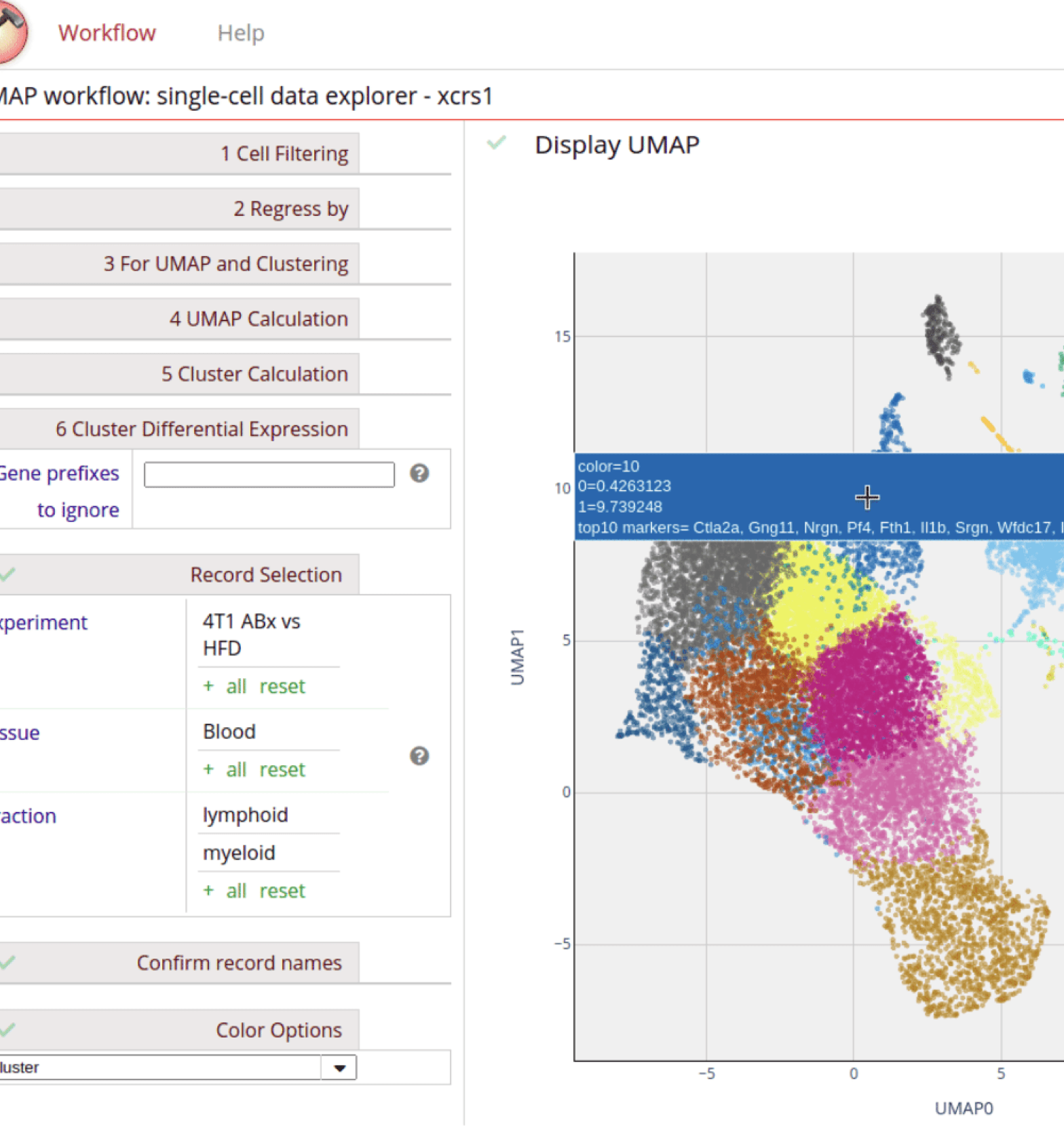Screen dimensions: 1064x1131
Task: Open help icon for Gene prefixes
Action: pyautogui.click(x=419, y=473)
